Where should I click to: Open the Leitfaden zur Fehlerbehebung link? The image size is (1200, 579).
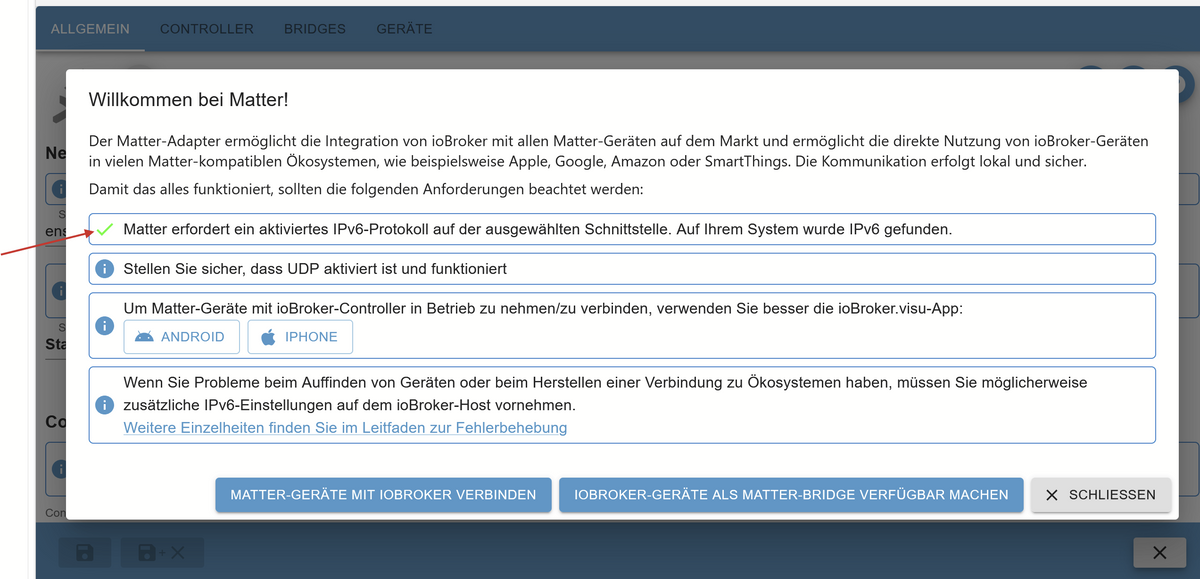(x=345, y=428)
